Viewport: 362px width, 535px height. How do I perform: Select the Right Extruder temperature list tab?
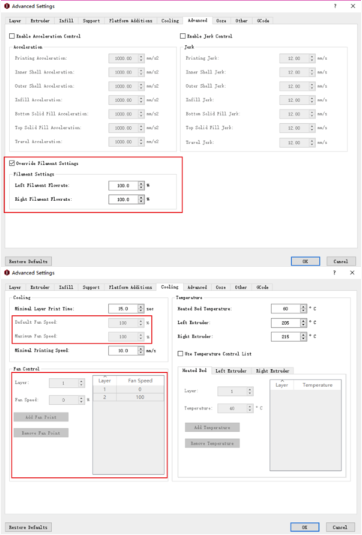(272, 371)
